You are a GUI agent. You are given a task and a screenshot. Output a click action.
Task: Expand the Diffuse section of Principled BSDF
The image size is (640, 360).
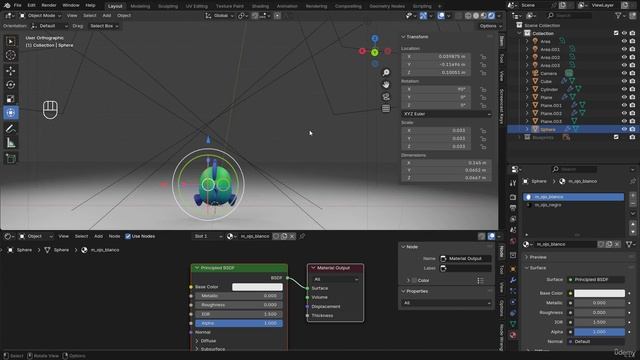[x=198, y=341]
